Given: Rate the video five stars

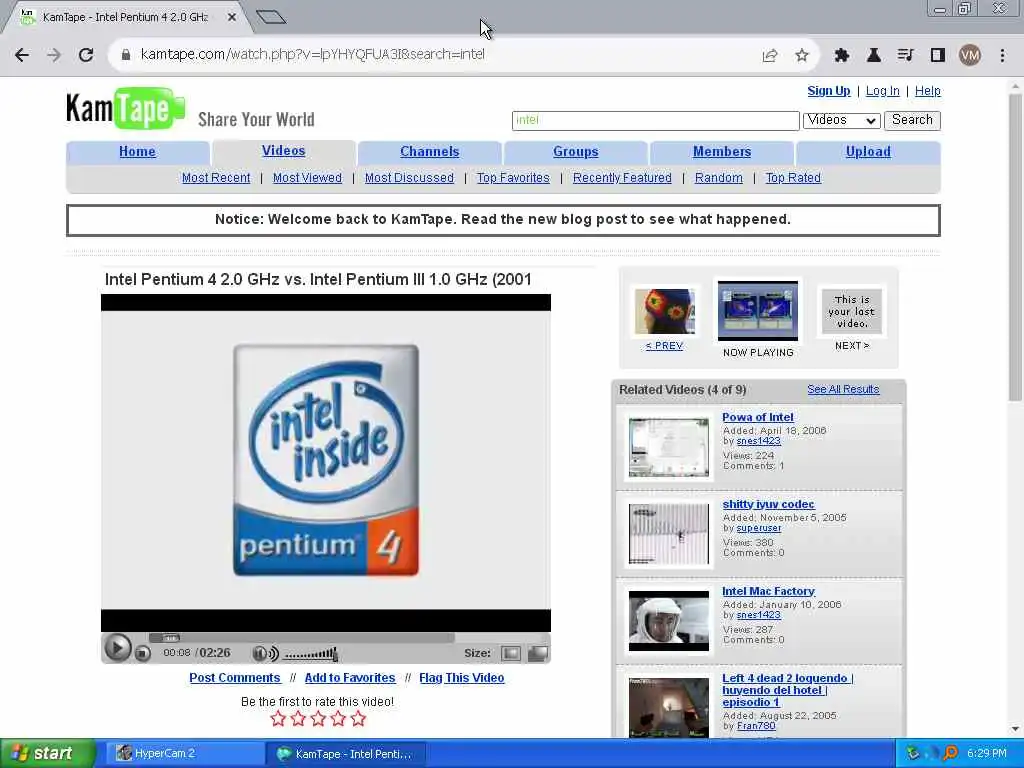Looking at the screenshot, I should (x=359, y=719).
